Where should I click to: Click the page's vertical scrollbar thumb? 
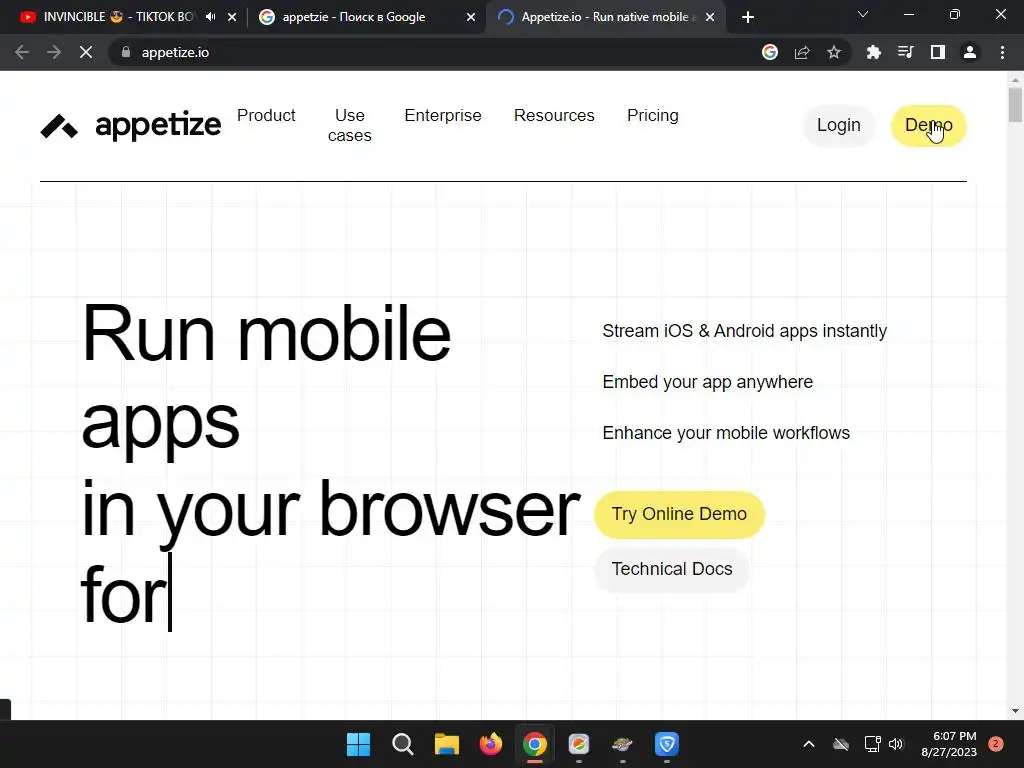[x=1015, y=104]
